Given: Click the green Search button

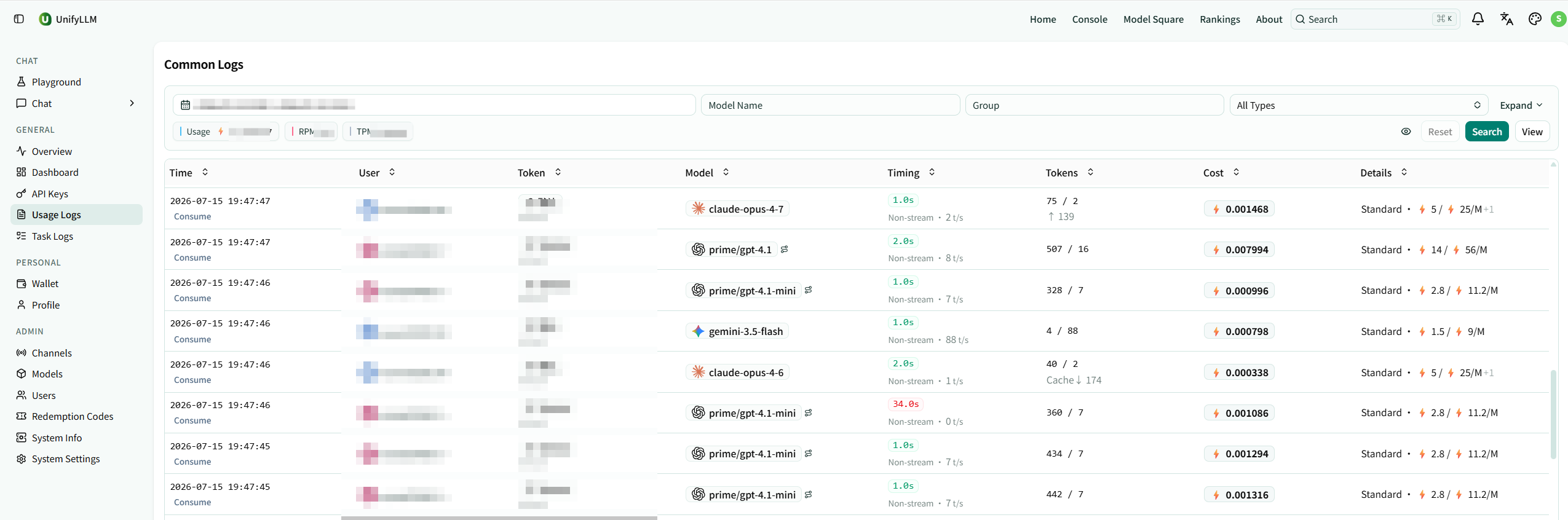Looking at the screenshot, I should click(x=1487, y=132).
